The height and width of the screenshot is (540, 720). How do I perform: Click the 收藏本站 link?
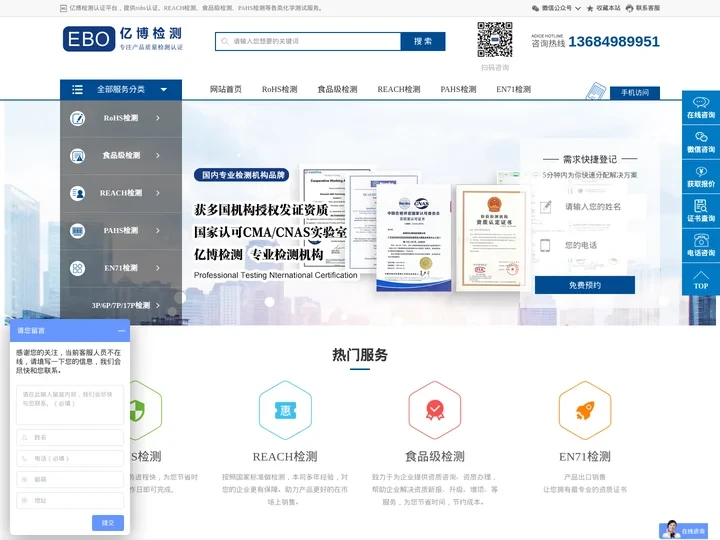click(x=608, y=8)
